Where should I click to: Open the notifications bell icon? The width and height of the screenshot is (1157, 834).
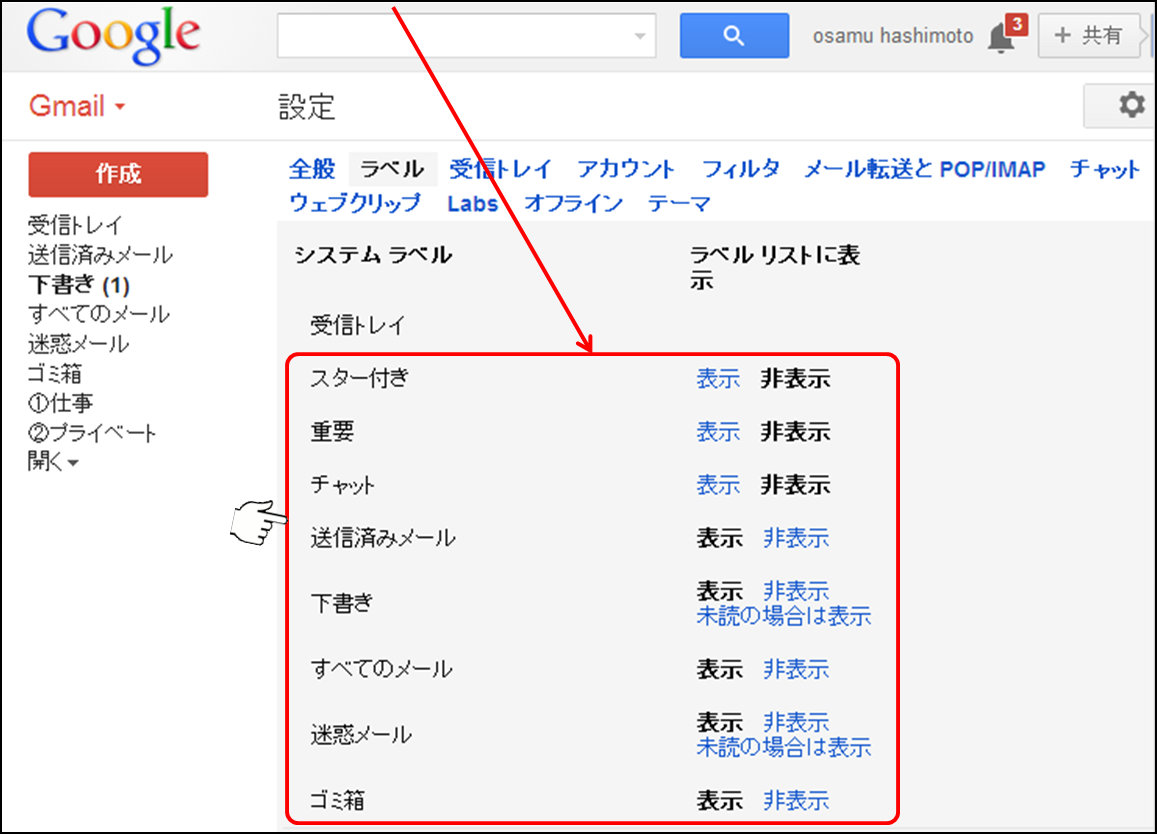tap(1001, 37)
